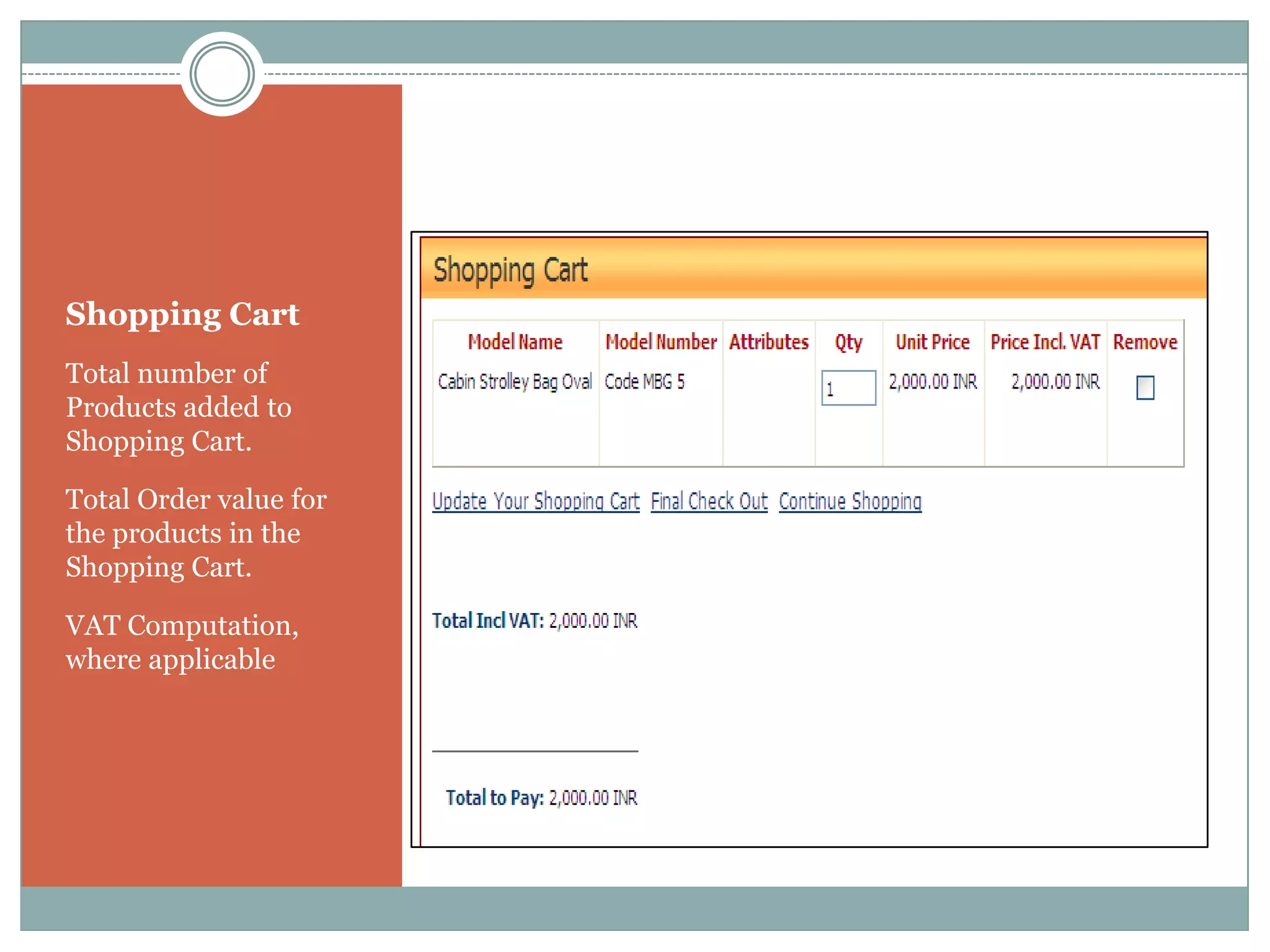
Task: Select the Model Number column header
Action: tap(661, 342)
